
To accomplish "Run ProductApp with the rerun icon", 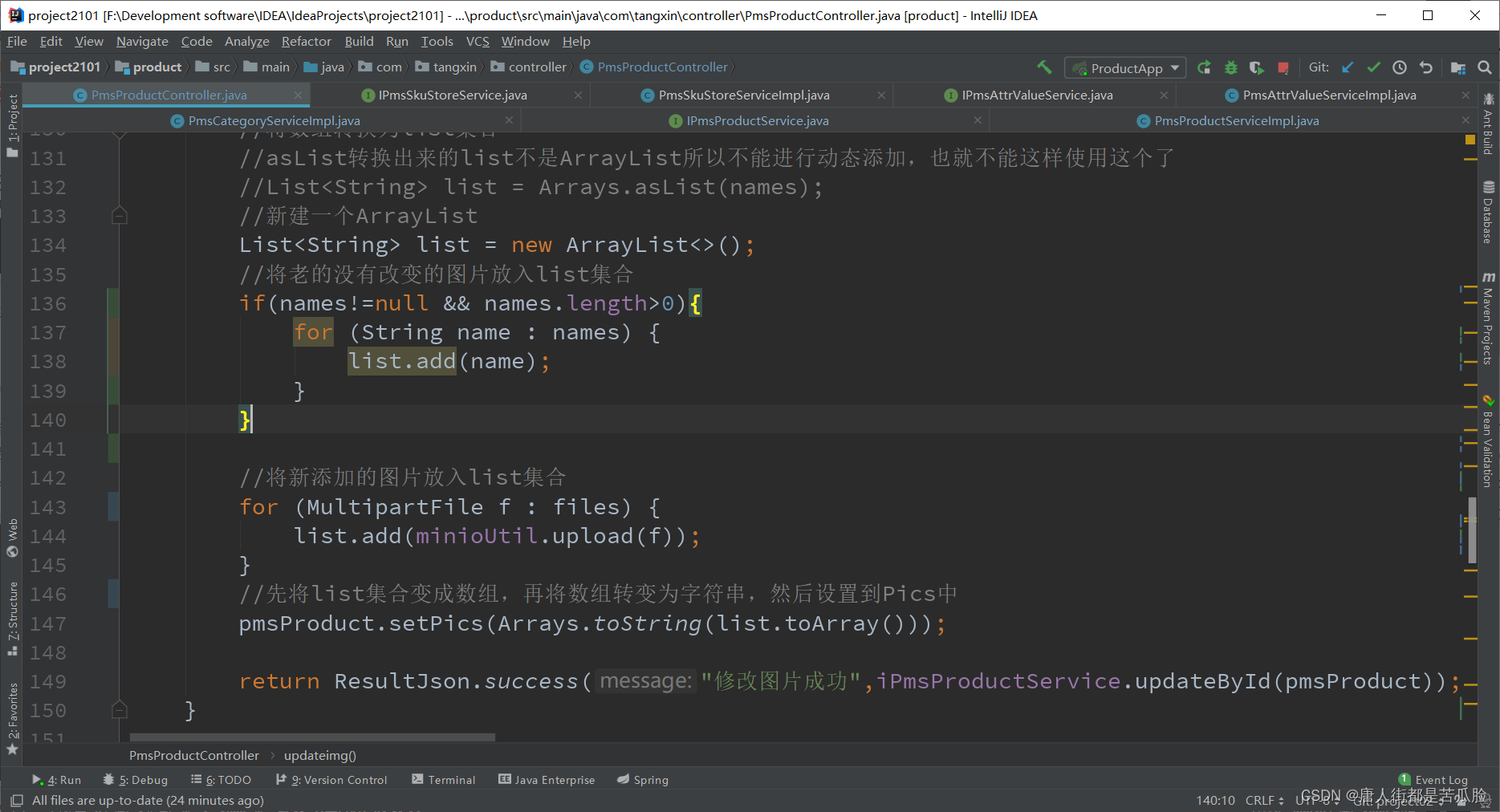I will [1204, 67].
